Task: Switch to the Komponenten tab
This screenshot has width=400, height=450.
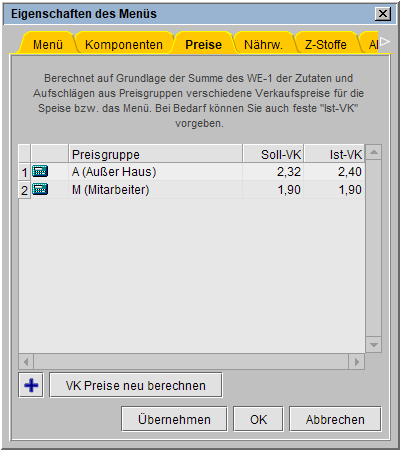Action: 124,44
